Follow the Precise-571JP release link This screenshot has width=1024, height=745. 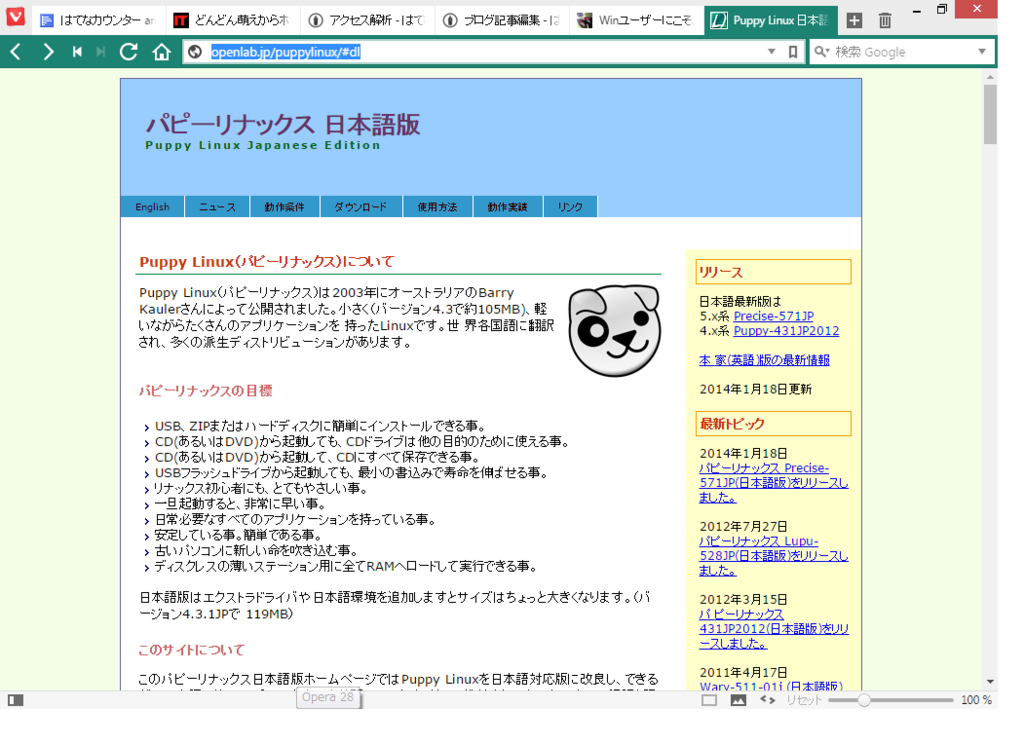tap(773, 316)
